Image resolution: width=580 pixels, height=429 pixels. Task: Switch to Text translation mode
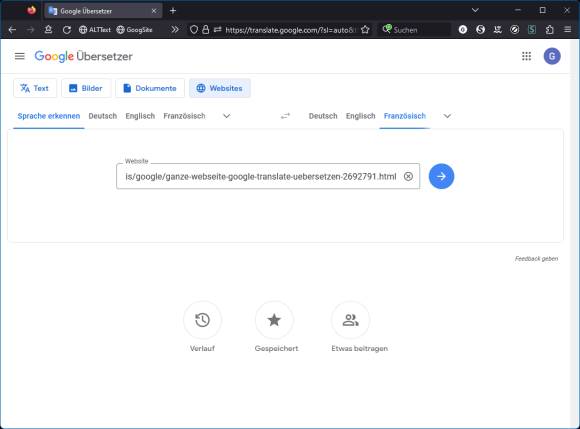35,88
